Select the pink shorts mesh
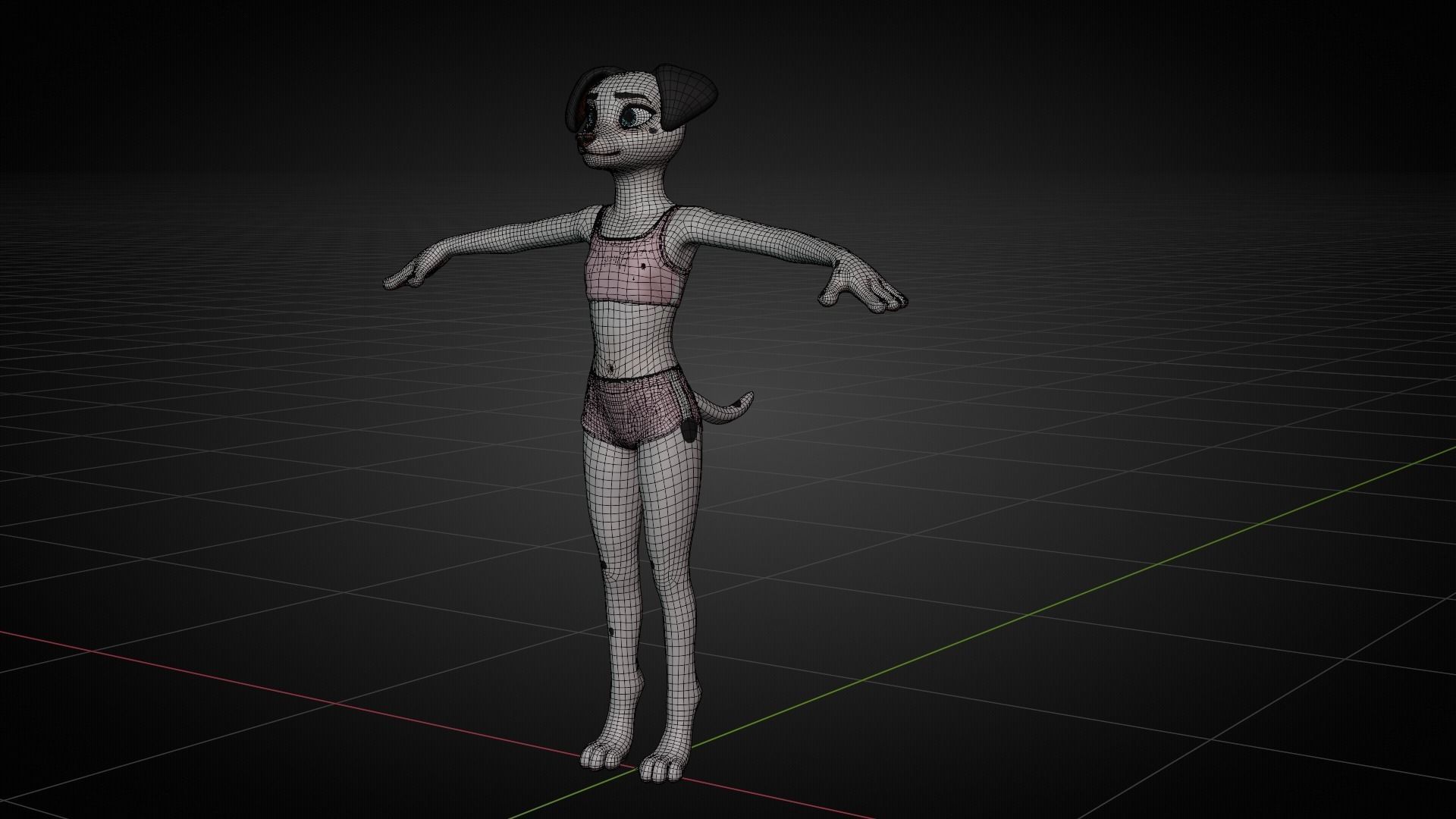 click(x=641, y=409)
